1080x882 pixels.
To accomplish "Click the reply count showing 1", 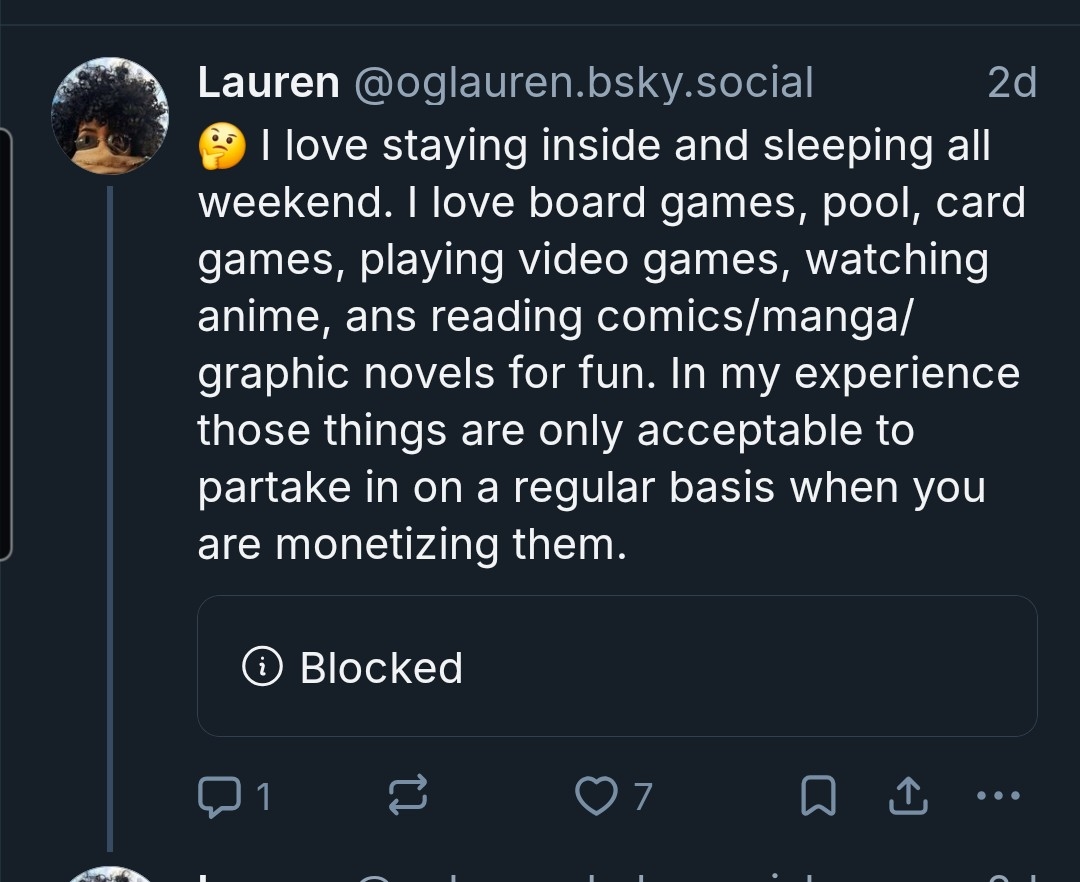I will [x=263, y=797].
